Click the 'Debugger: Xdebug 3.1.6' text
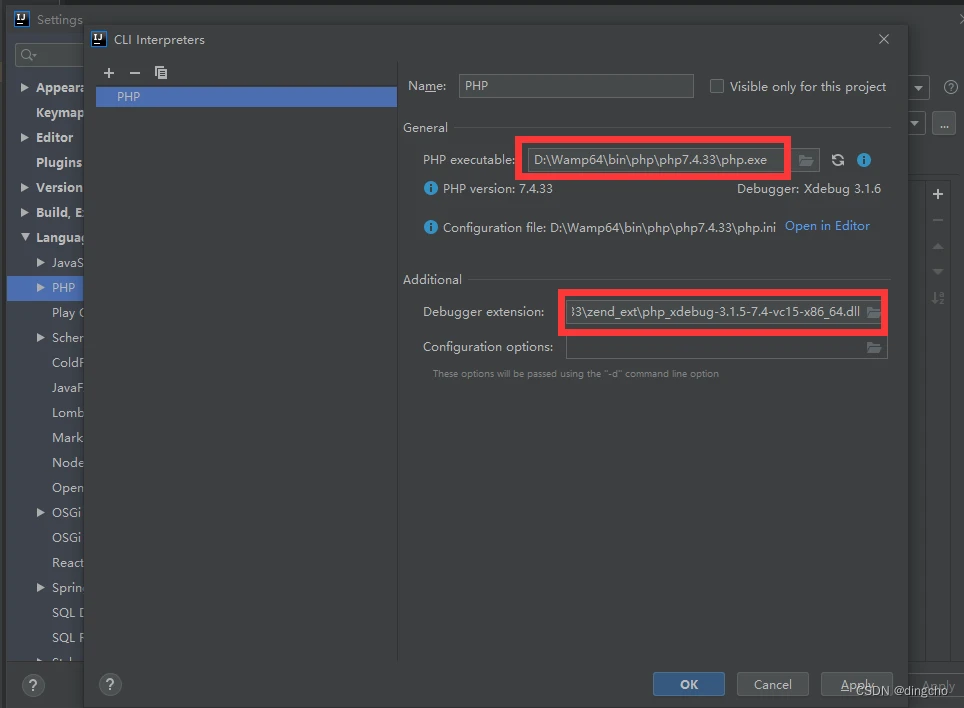The height and width of the screenshot is (708, 964). pos(808,189)
